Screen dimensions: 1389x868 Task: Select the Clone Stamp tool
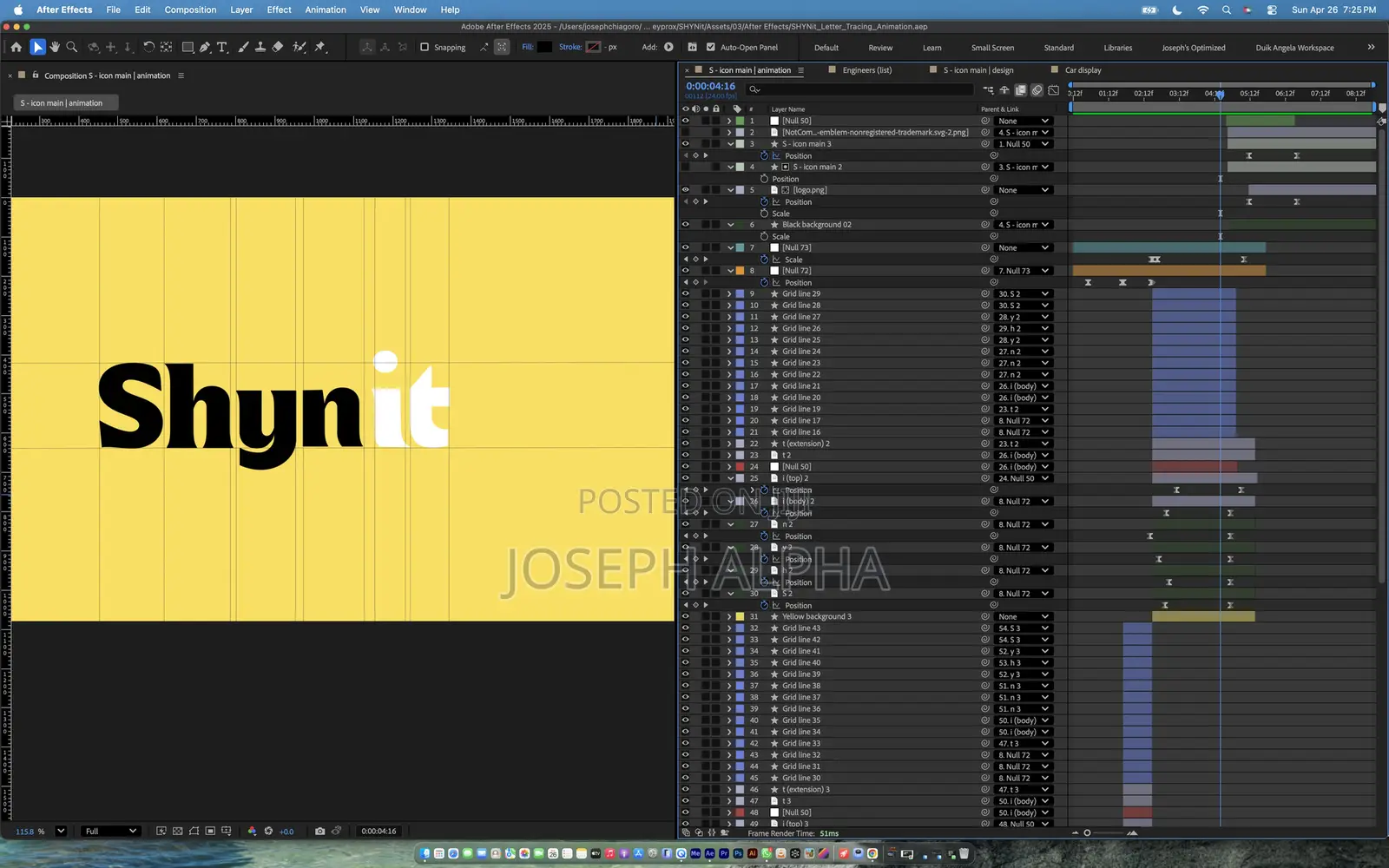pos(260,47)
